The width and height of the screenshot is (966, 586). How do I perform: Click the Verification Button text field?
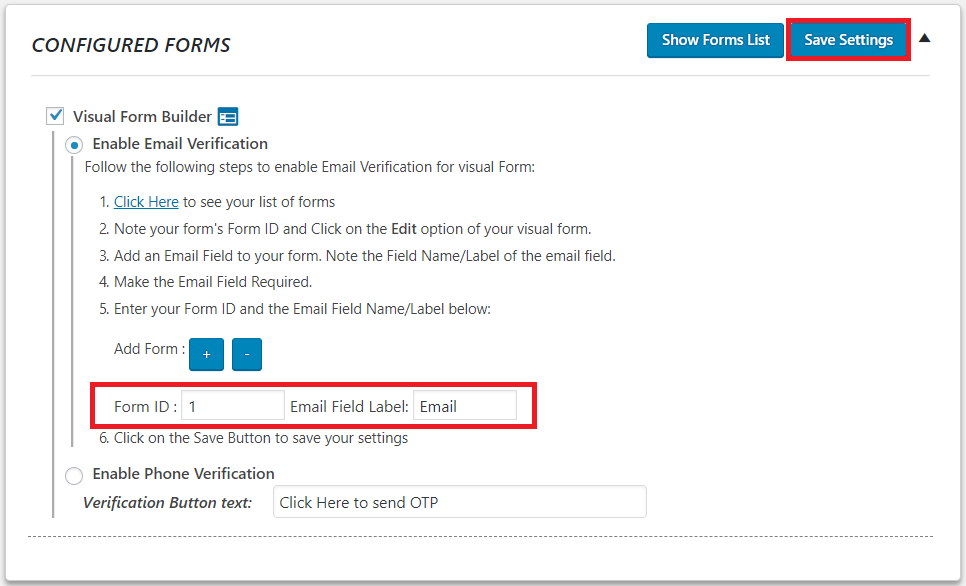[x=459, y=502]
